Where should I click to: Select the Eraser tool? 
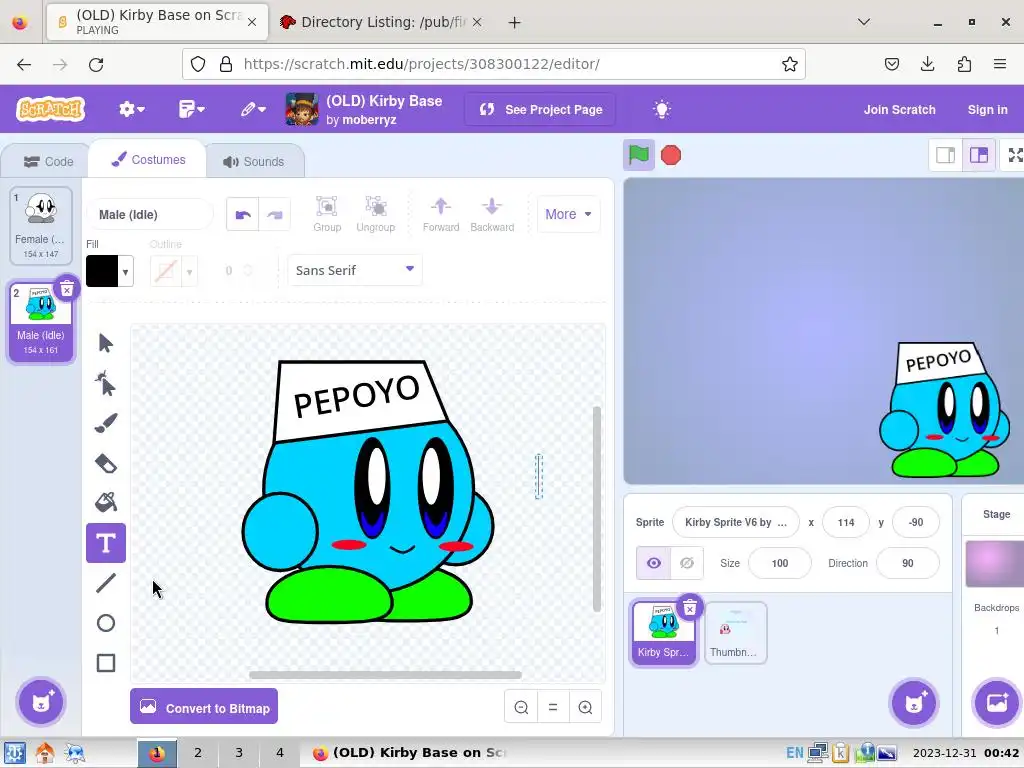pos(106,463)
